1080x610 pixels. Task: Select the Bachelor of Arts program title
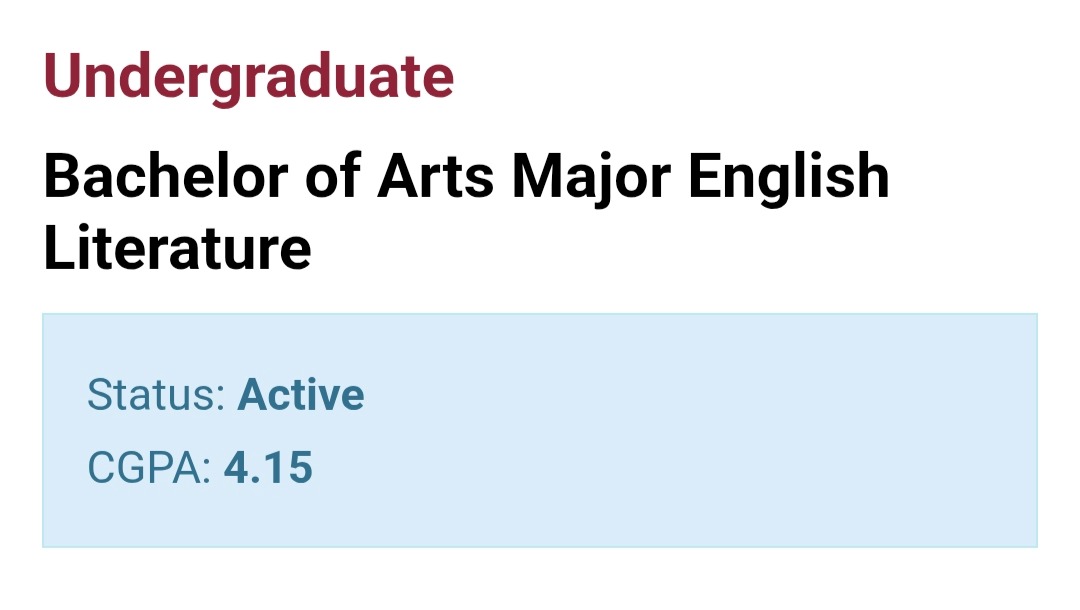pos(466,211)
